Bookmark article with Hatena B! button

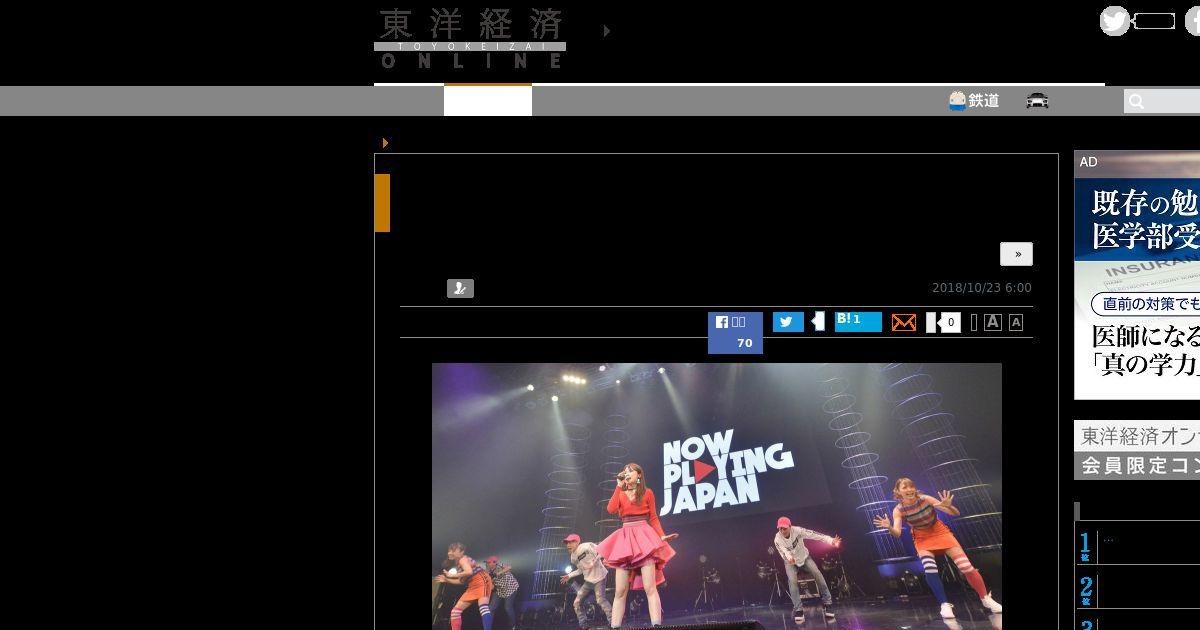pos(857,321)
